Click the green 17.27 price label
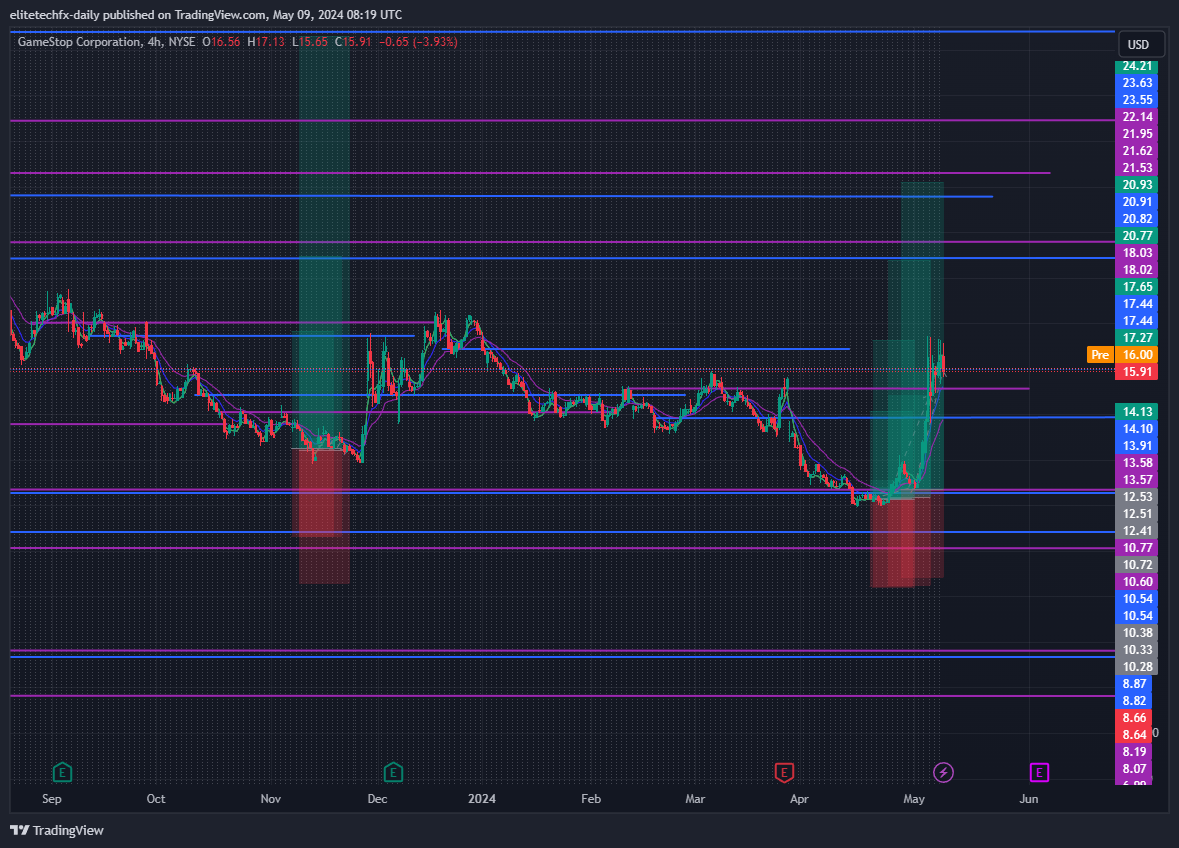Viewport: 1179px width, 848px height. [x=1137, y=338]
